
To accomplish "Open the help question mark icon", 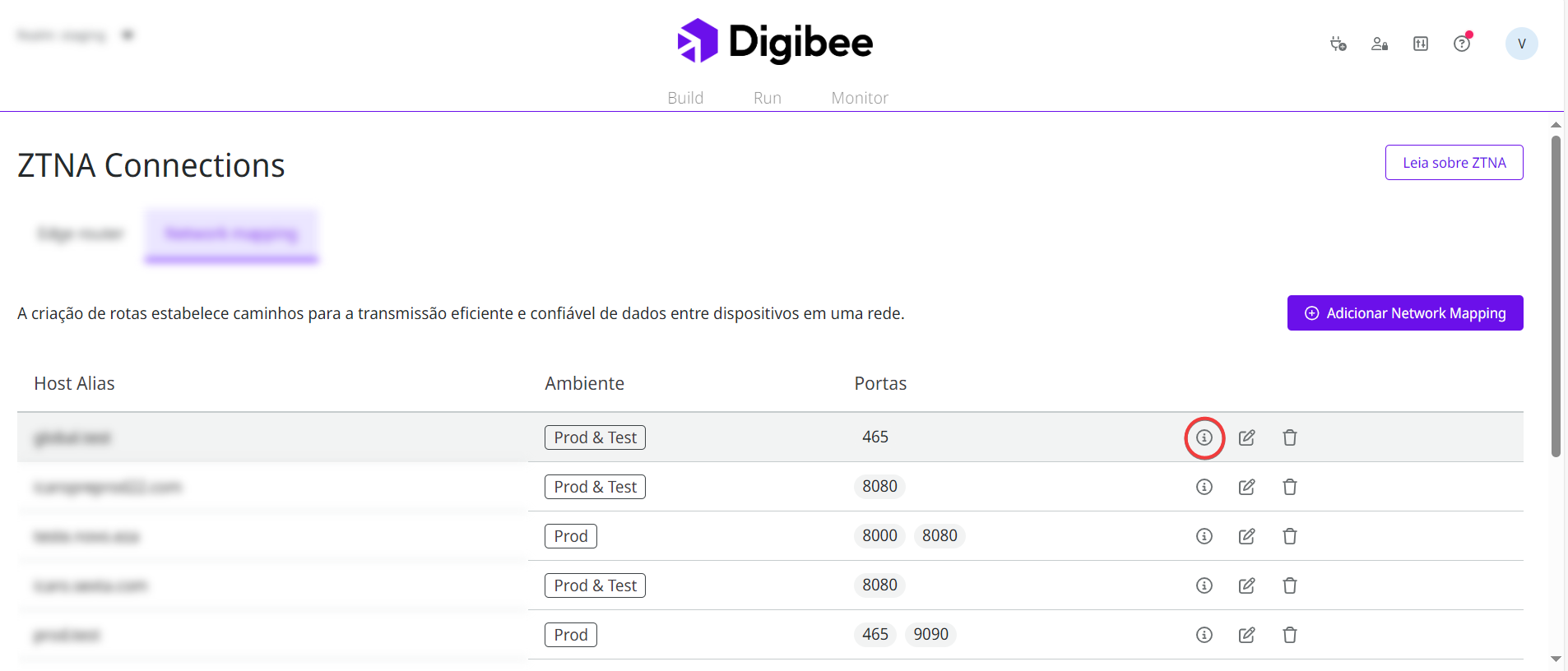I will point(1462,44).
